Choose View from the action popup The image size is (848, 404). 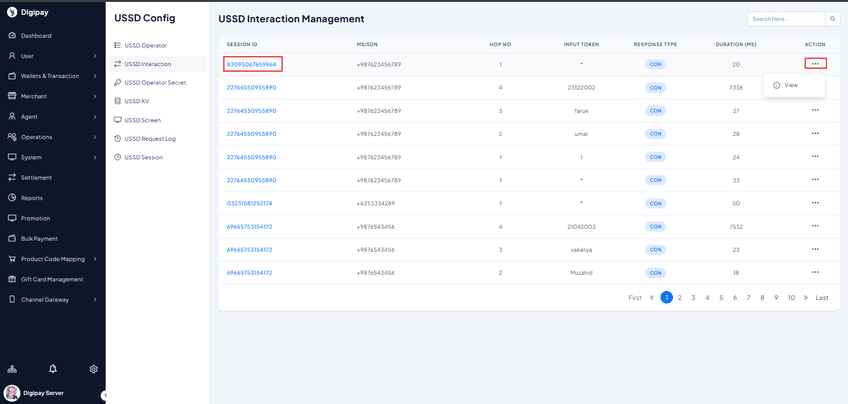[794, 85]
